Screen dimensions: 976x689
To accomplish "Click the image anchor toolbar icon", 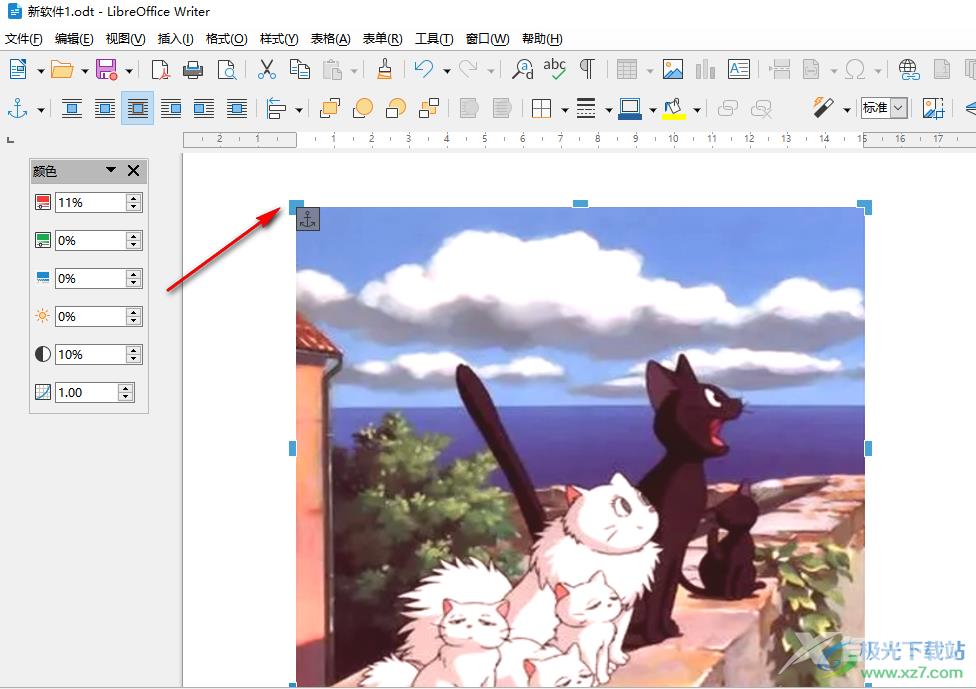I will click(17, 109).
